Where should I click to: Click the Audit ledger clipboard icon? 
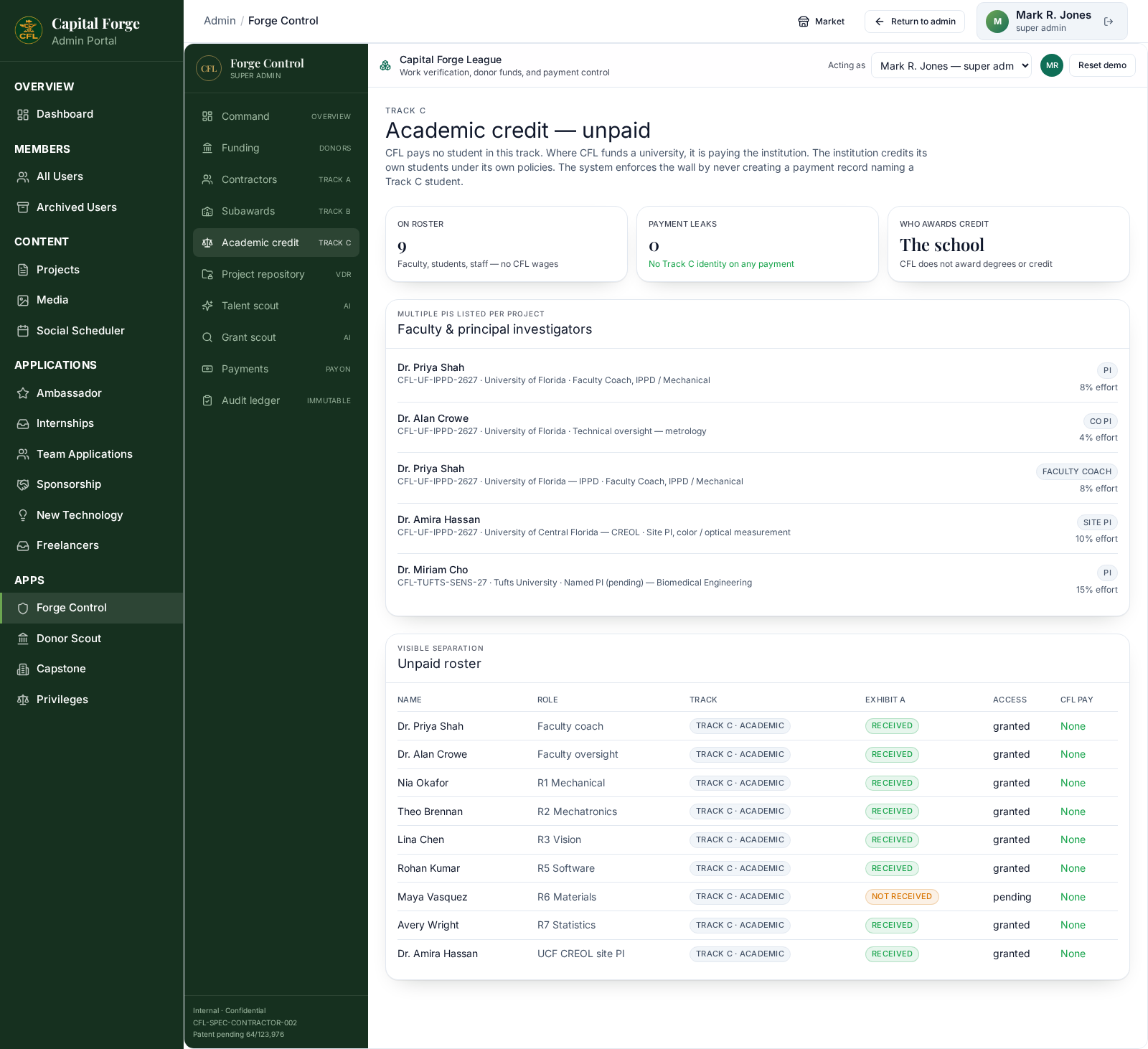pos(207,400)
